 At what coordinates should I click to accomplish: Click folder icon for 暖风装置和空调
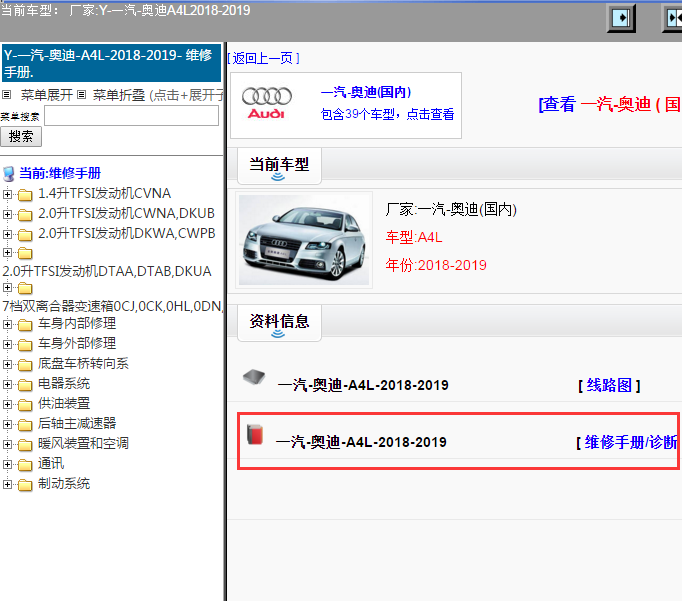coord(25,444)
